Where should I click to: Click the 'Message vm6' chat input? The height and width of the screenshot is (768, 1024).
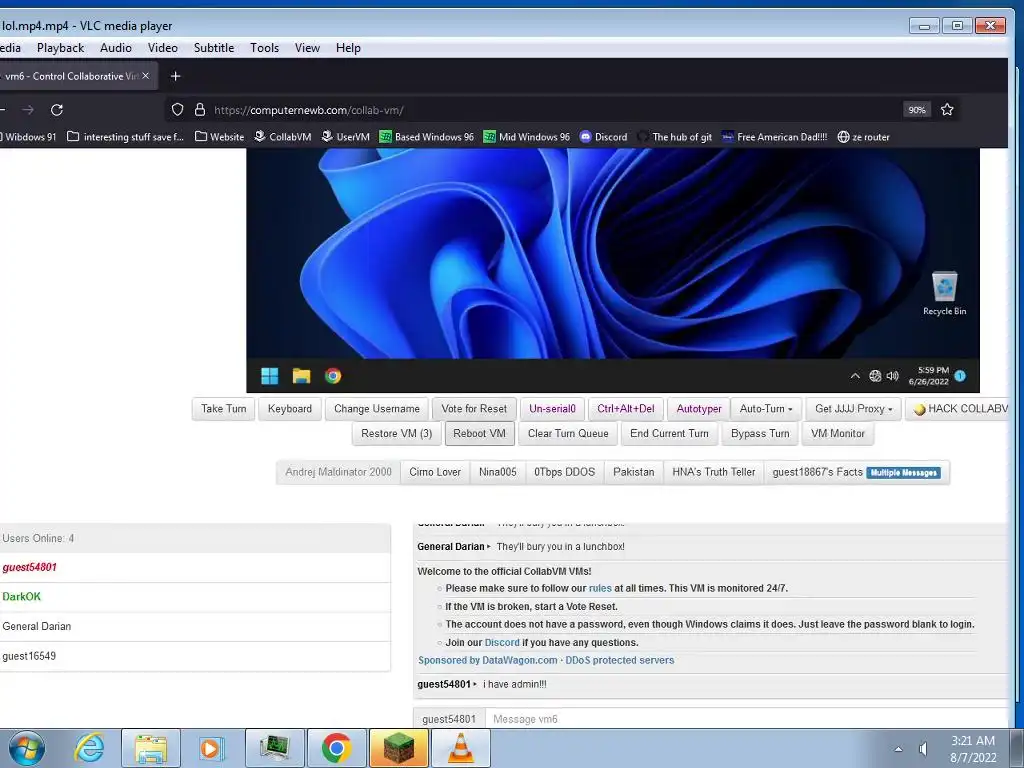(748, 719)
